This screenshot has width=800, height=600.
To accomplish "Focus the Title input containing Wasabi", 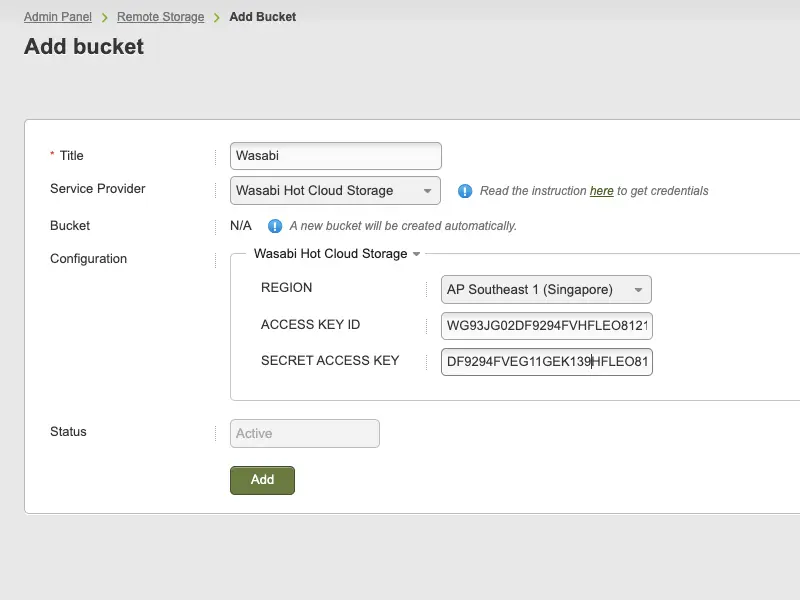I will [336, 156].
